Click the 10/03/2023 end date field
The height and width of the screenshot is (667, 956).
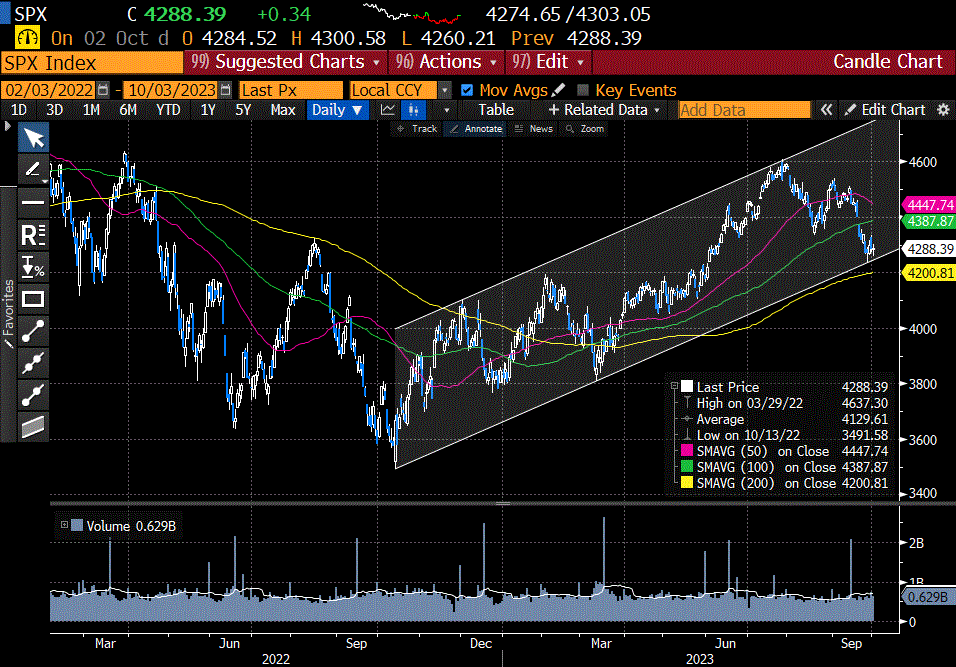coord(171,90)
